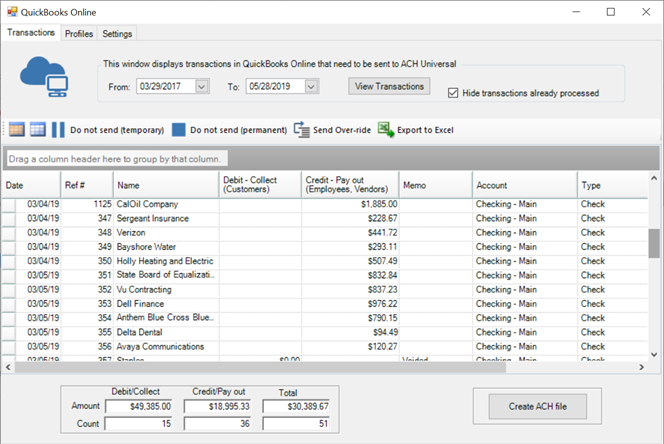Click the blue grid view icon
Screen dimensions: 664x444
[38, 129]
